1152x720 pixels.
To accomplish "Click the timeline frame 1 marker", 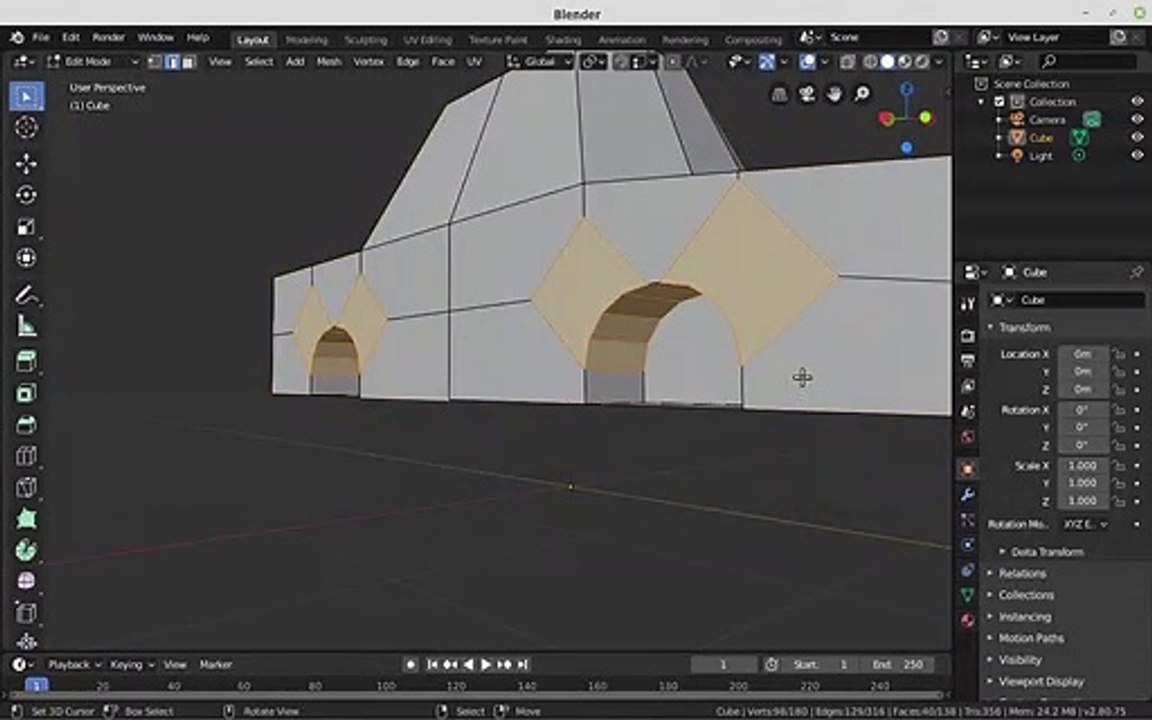I will (x=37, y=685).
